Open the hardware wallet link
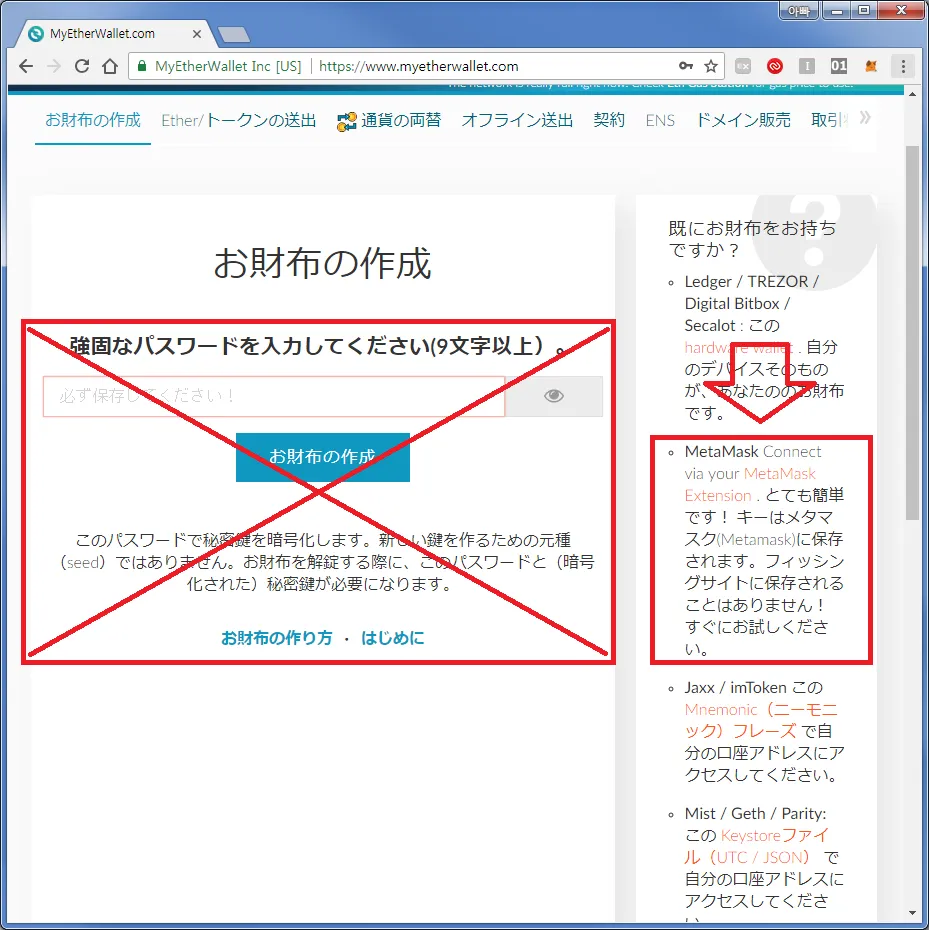The height and width of the screenshot is (930, 929). 739,348
